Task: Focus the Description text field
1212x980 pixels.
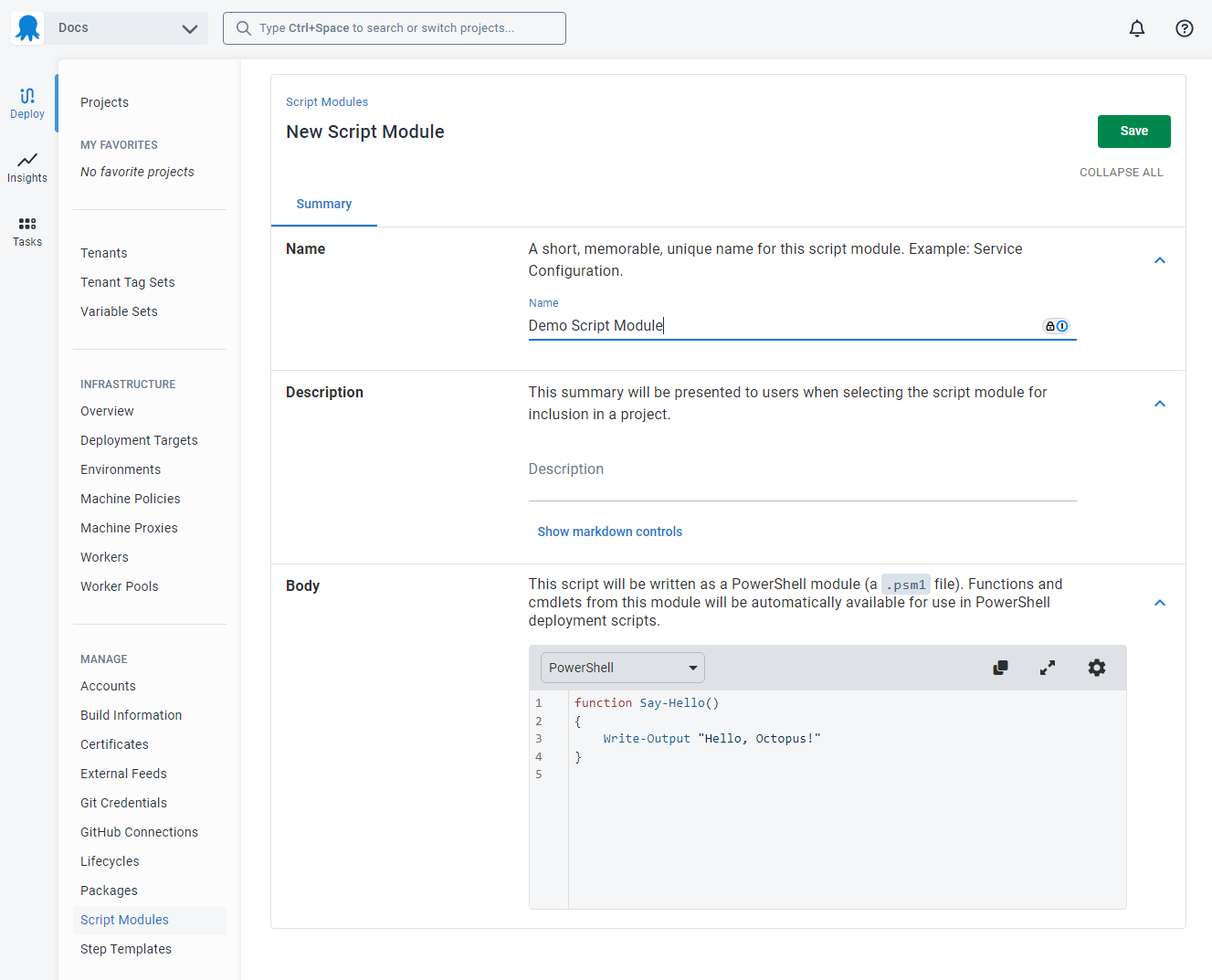Action: click(803, 469)
